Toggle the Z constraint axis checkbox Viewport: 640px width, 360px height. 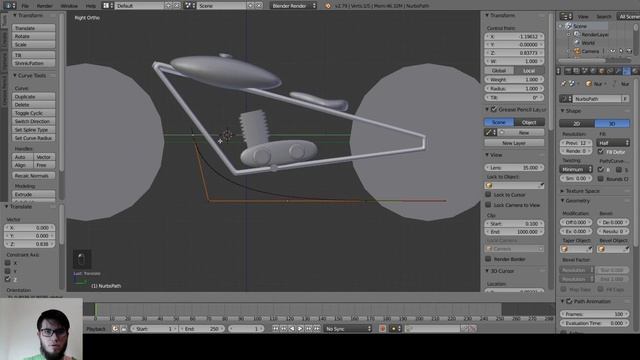tap(8, 279)
